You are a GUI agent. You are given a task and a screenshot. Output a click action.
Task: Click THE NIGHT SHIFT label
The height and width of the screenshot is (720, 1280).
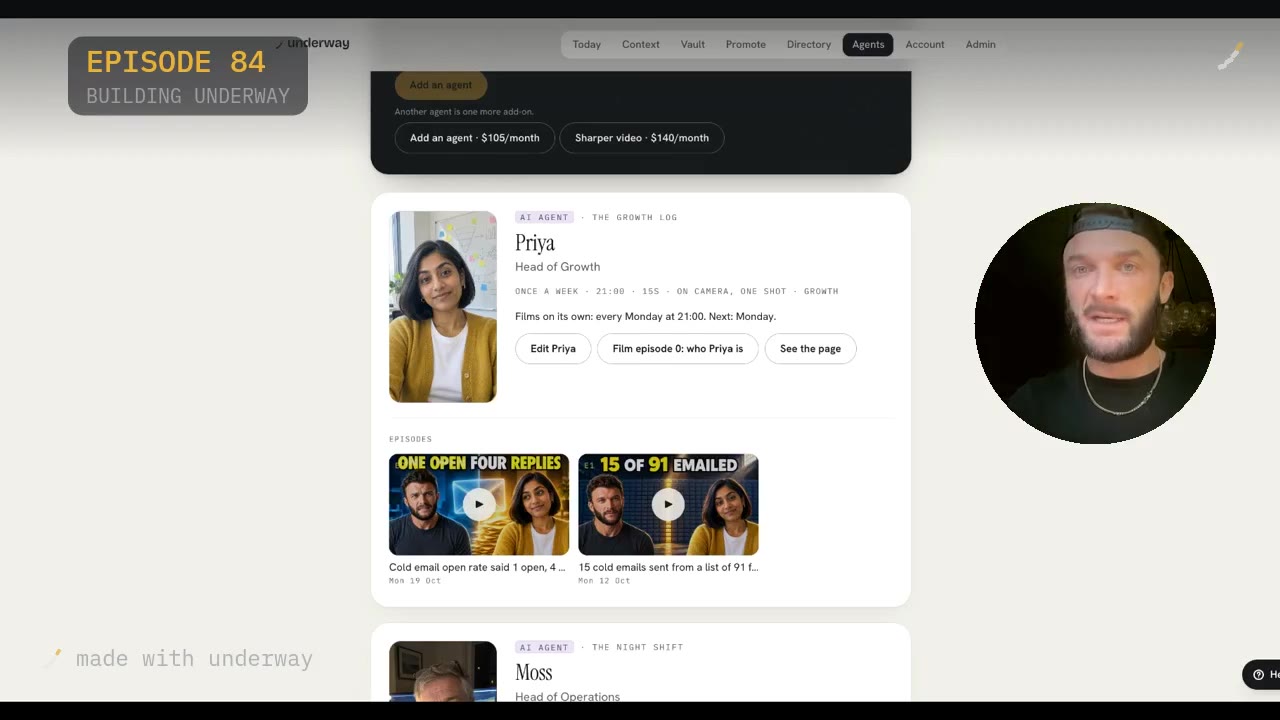(637, 647)
